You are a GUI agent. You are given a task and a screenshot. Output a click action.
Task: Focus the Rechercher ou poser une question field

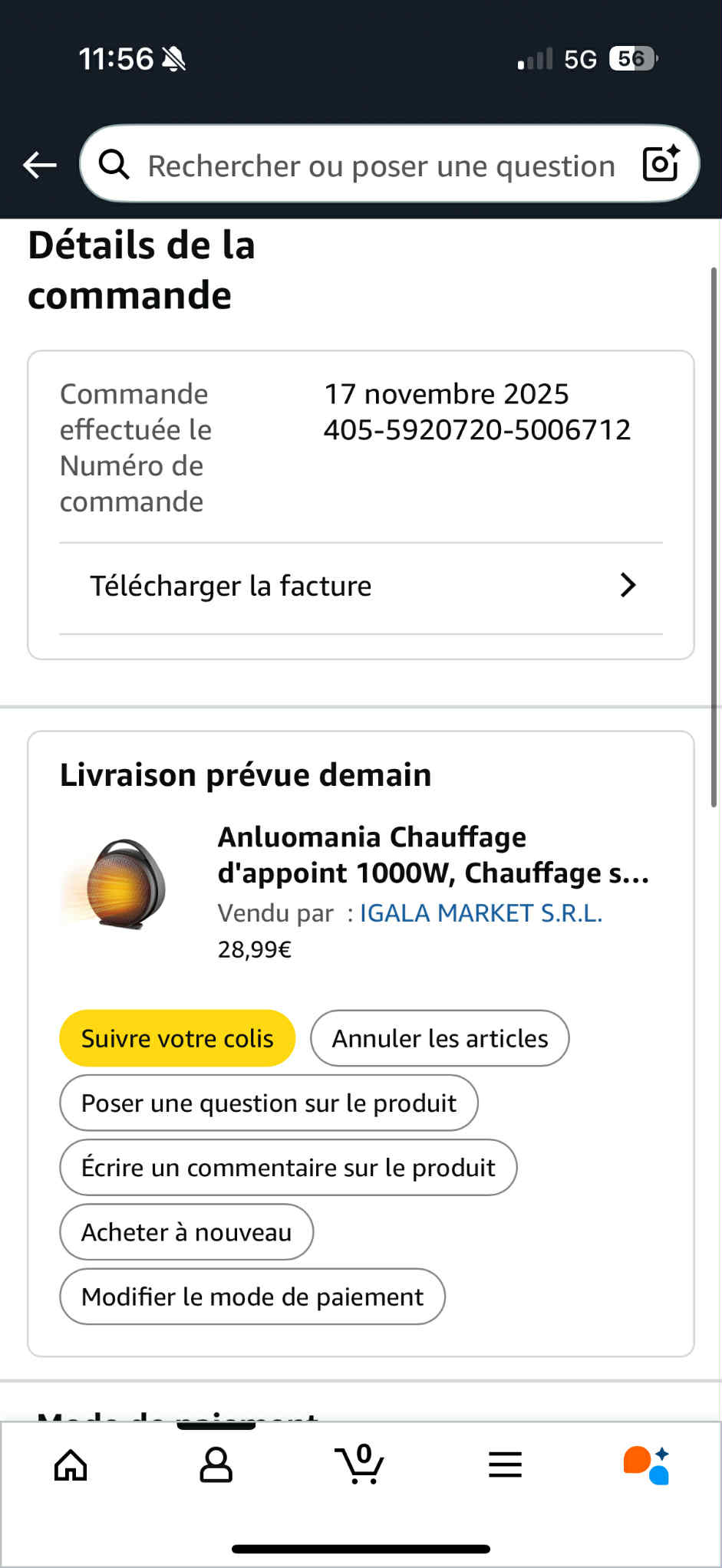pos(381,166)
